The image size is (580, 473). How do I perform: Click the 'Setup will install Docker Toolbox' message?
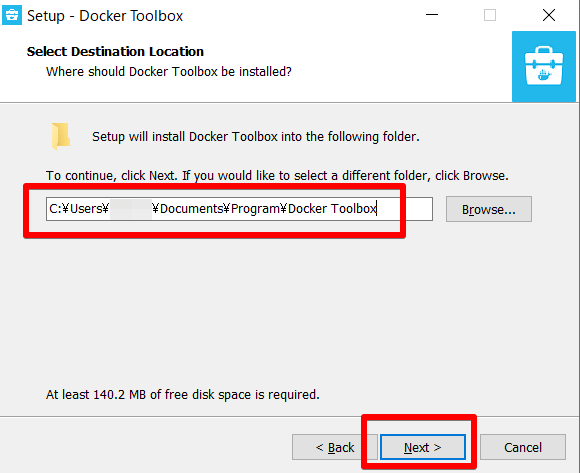pos(256,137)
